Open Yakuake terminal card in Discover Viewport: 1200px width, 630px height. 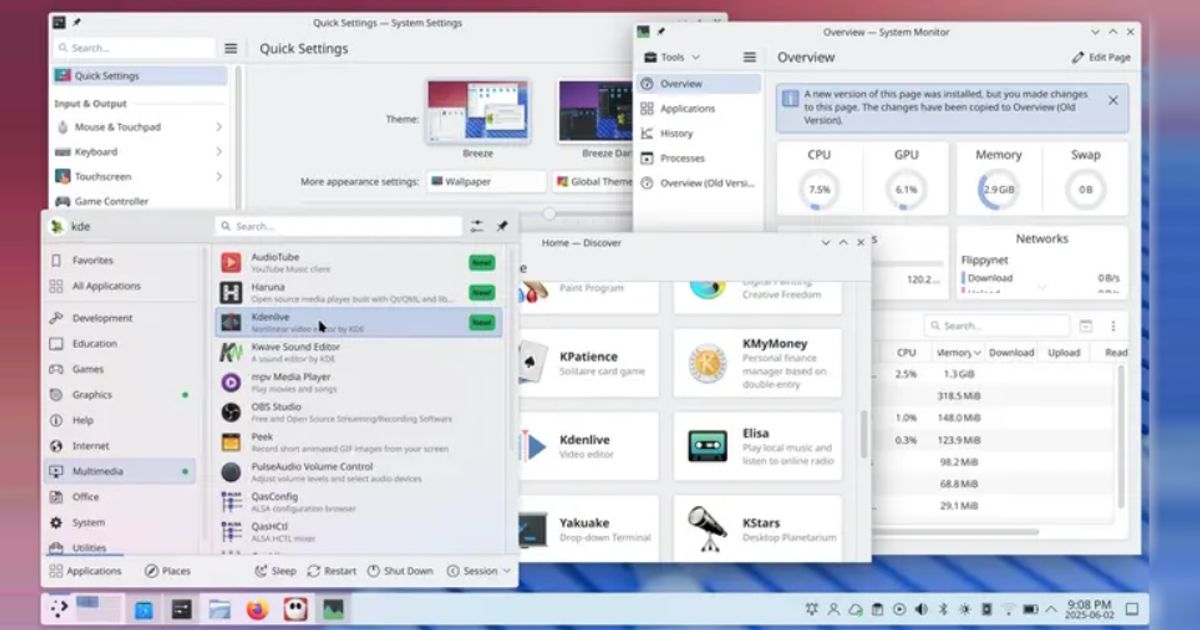pos(587,529)
